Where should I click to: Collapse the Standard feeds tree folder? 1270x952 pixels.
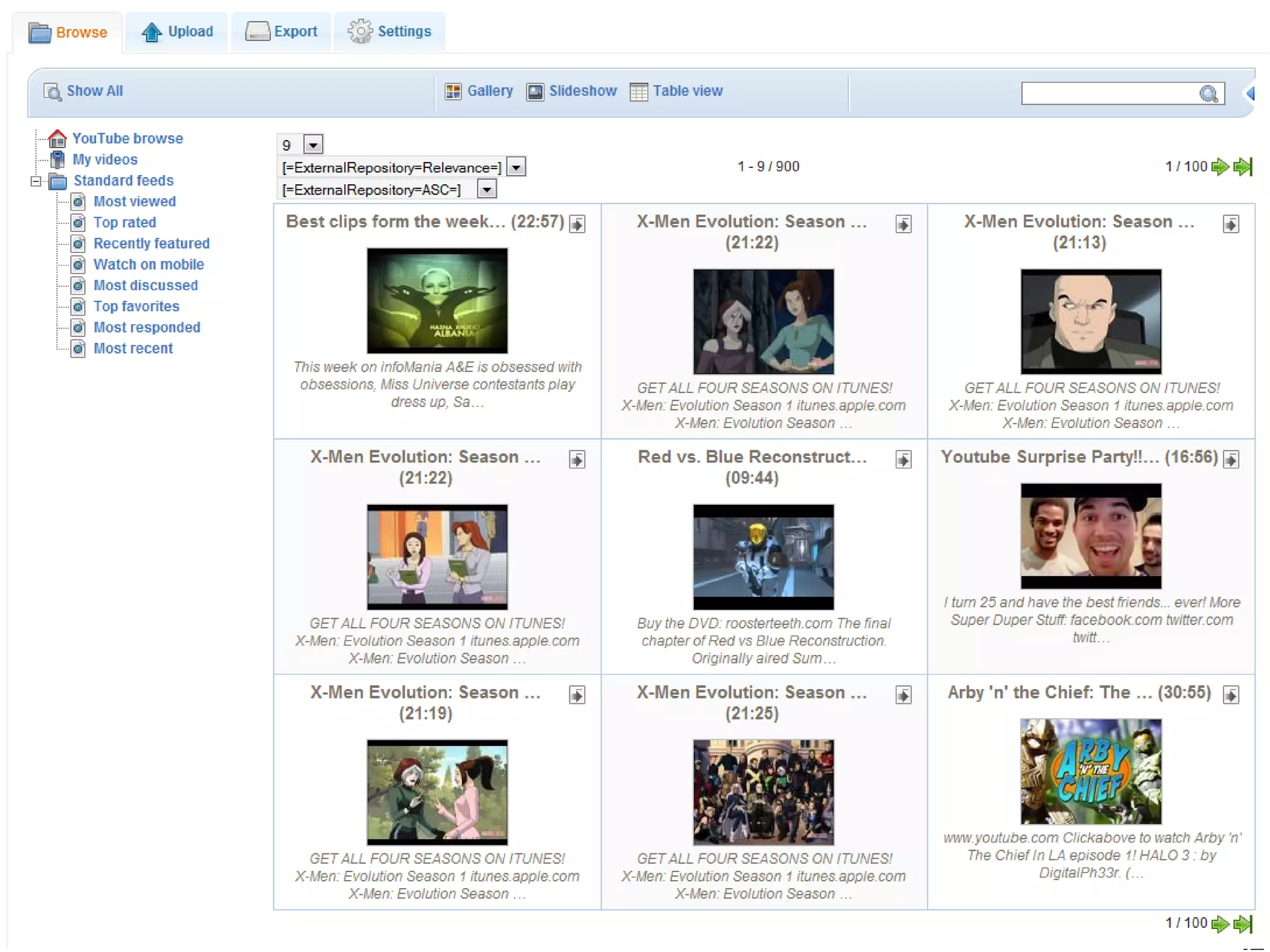(36, 181)
